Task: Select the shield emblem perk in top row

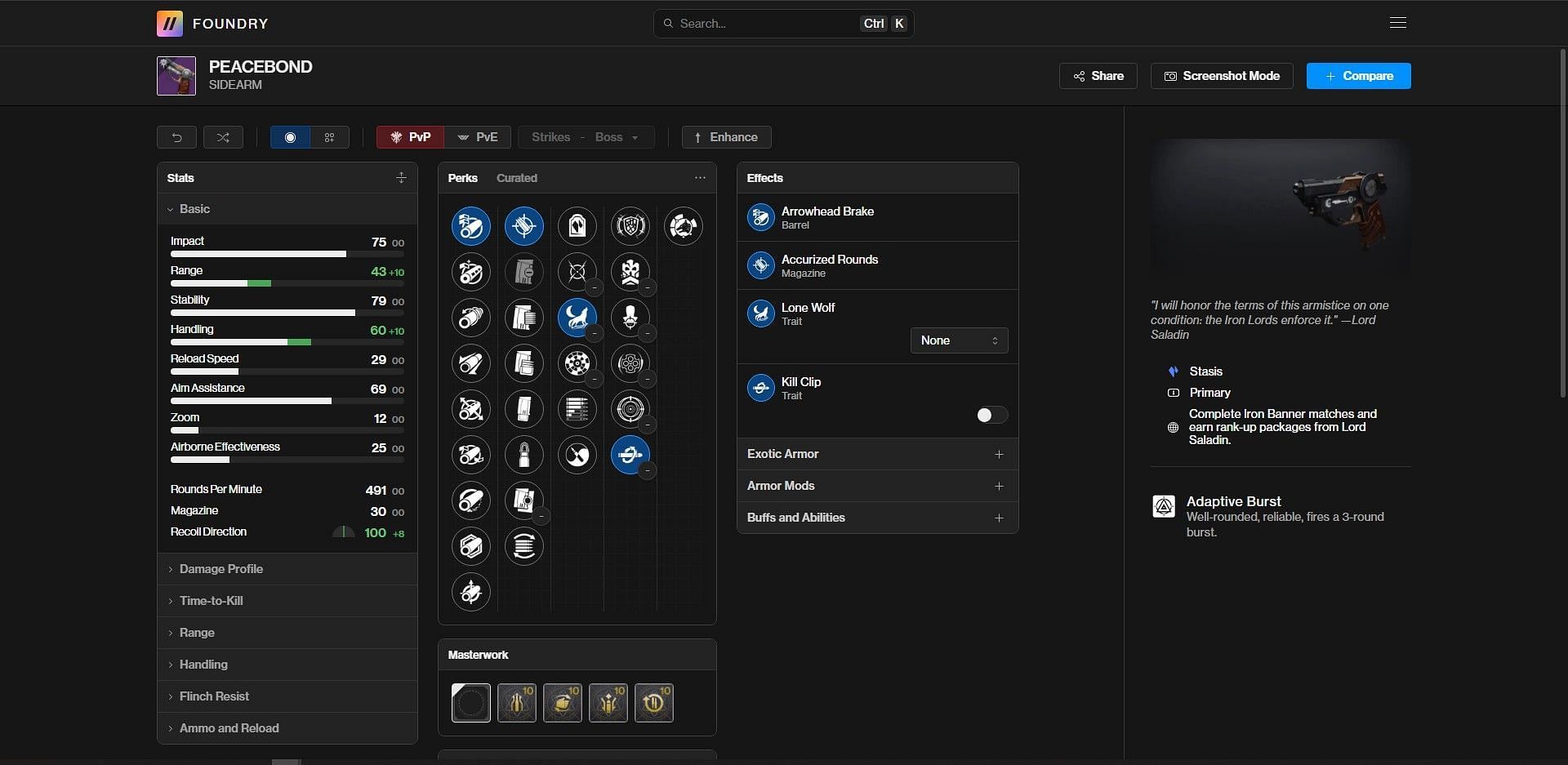Action: [x=630, y=226]
